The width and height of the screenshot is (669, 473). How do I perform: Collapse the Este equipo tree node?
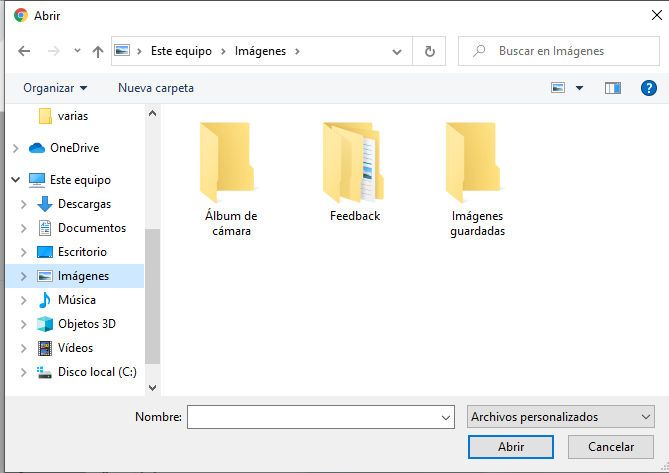pyautogui.click(x=15, y=180)
